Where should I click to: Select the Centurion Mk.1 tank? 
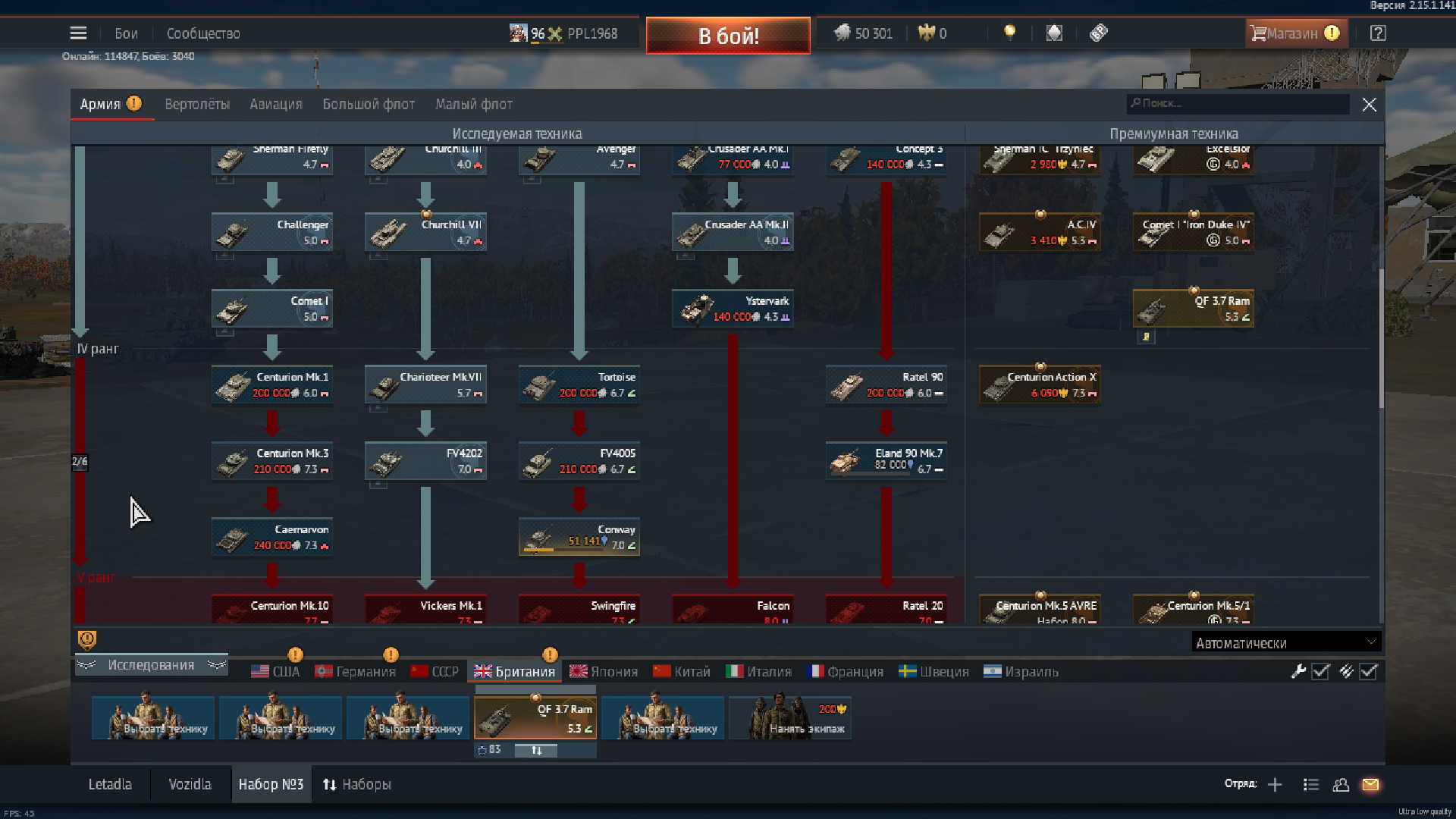point(272,384)
